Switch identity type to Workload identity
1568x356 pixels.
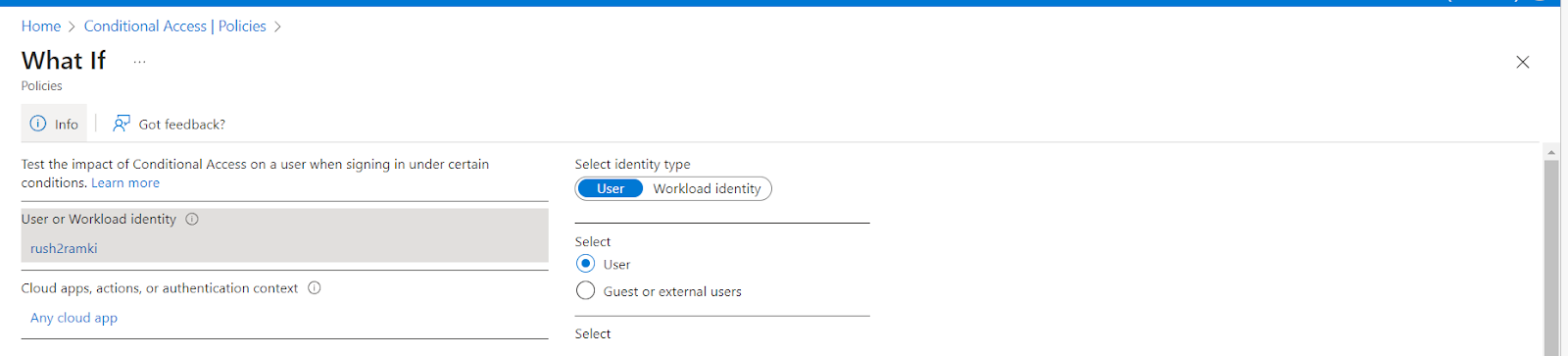point(708,188)
